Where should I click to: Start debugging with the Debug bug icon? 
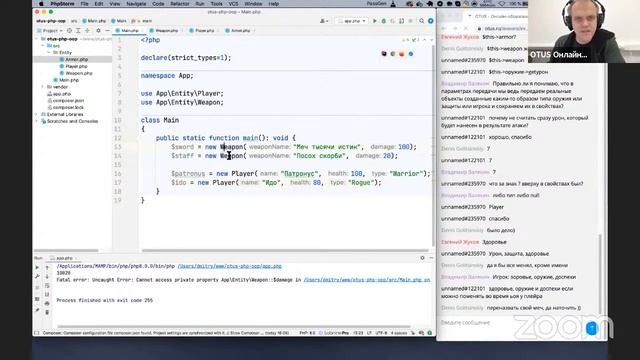383,21
